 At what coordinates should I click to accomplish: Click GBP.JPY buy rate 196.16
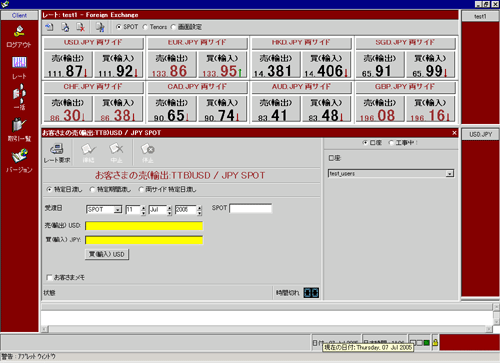(430, 109)
